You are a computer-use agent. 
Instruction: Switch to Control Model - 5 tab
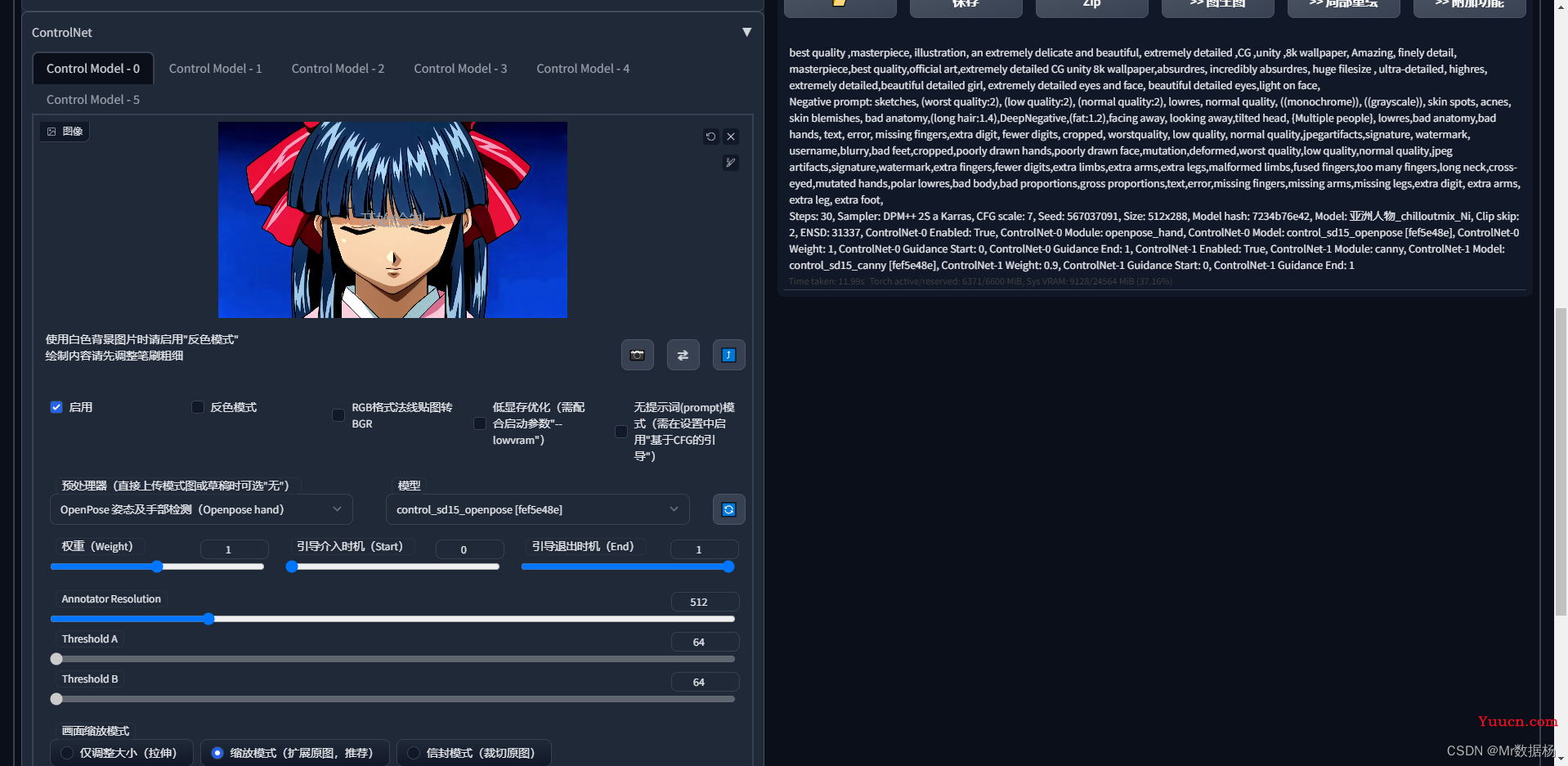(x=92, y=100)
